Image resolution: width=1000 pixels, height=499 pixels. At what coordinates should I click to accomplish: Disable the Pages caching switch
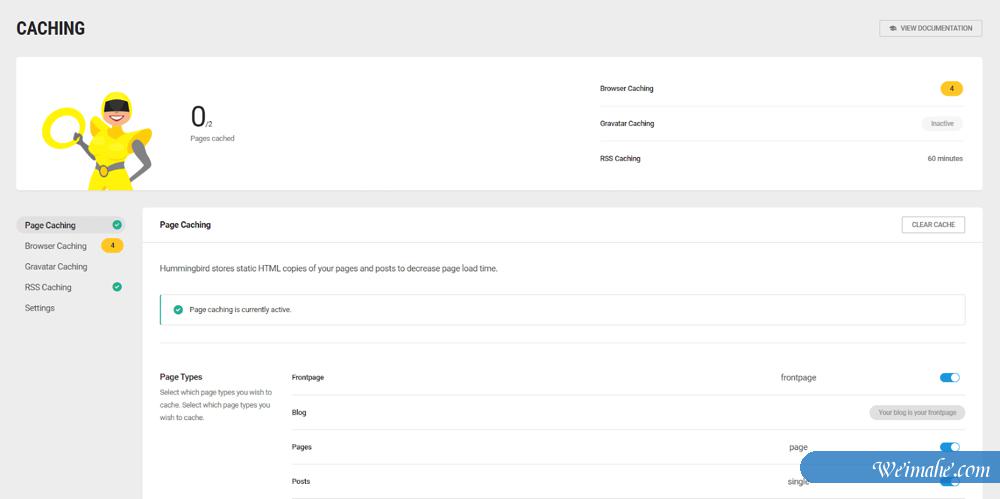949,447
